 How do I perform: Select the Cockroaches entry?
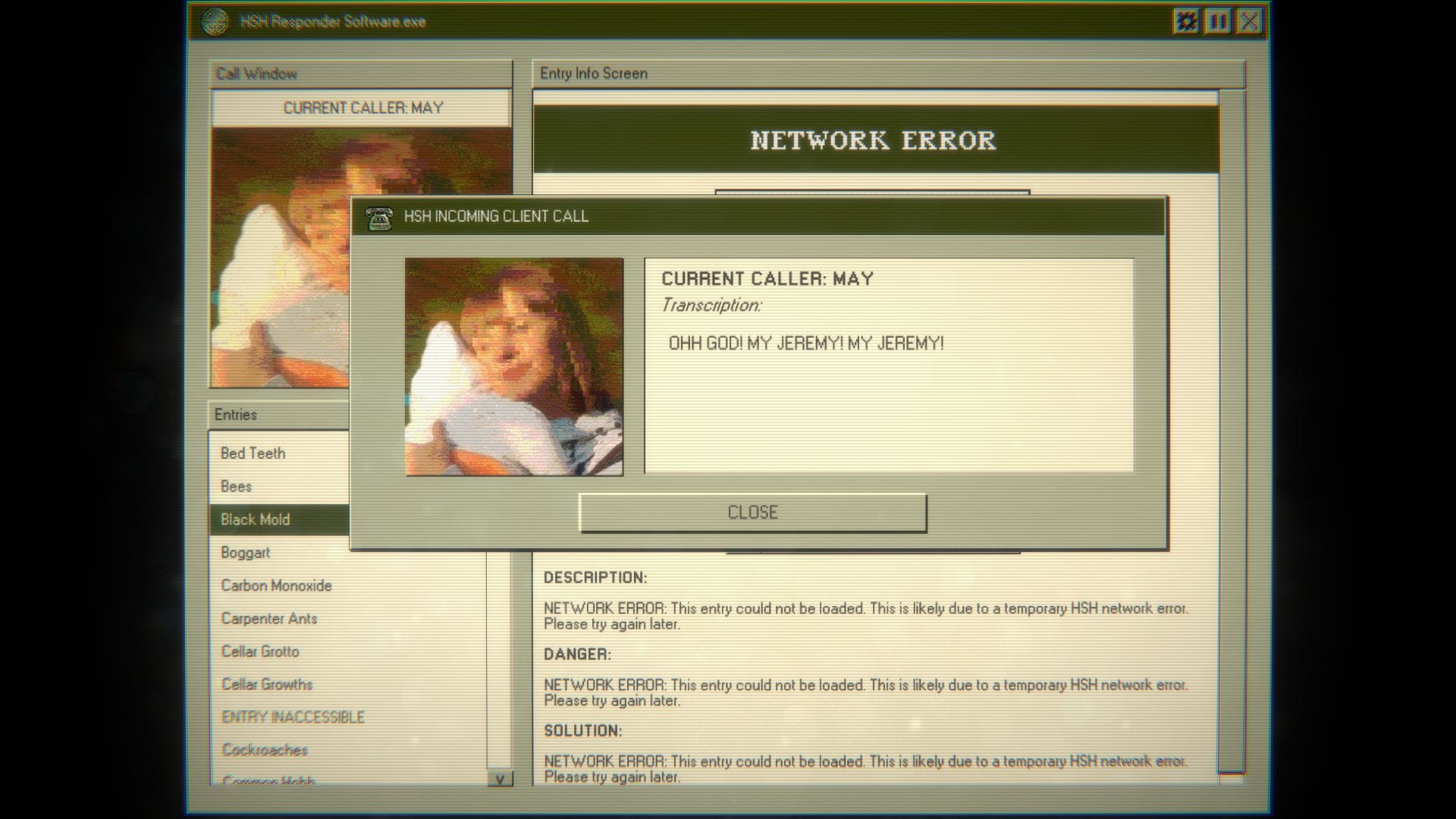click(x=265, y=750)
